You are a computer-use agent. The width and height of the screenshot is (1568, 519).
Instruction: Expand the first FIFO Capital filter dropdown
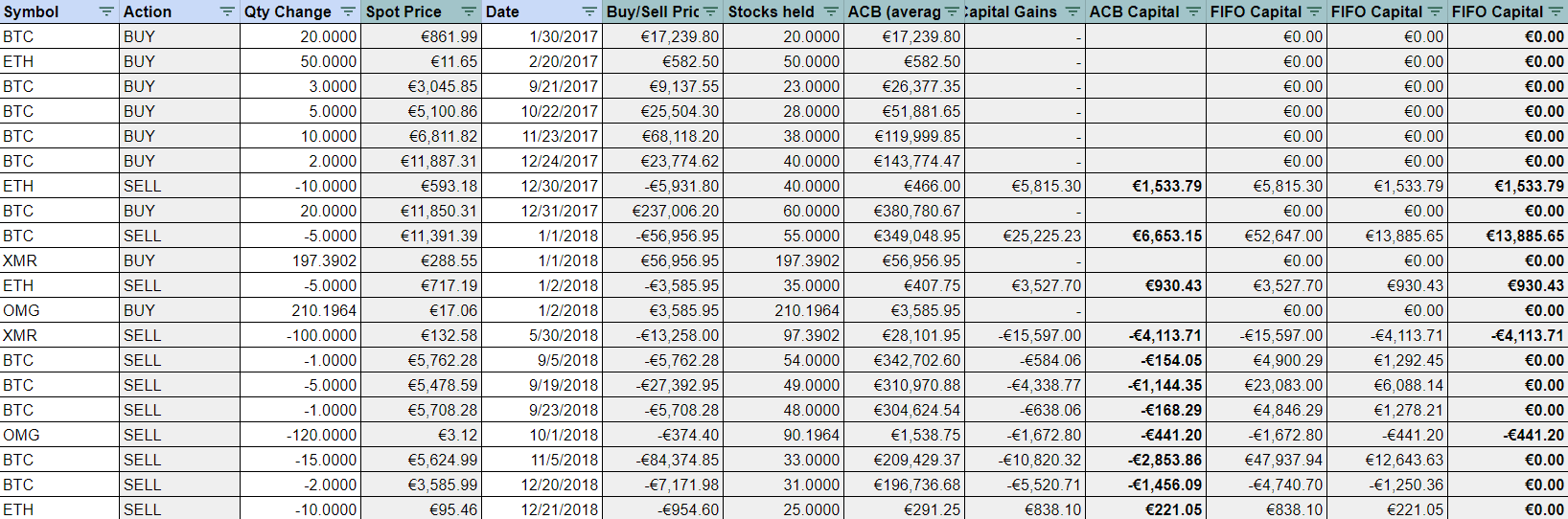1314,11
